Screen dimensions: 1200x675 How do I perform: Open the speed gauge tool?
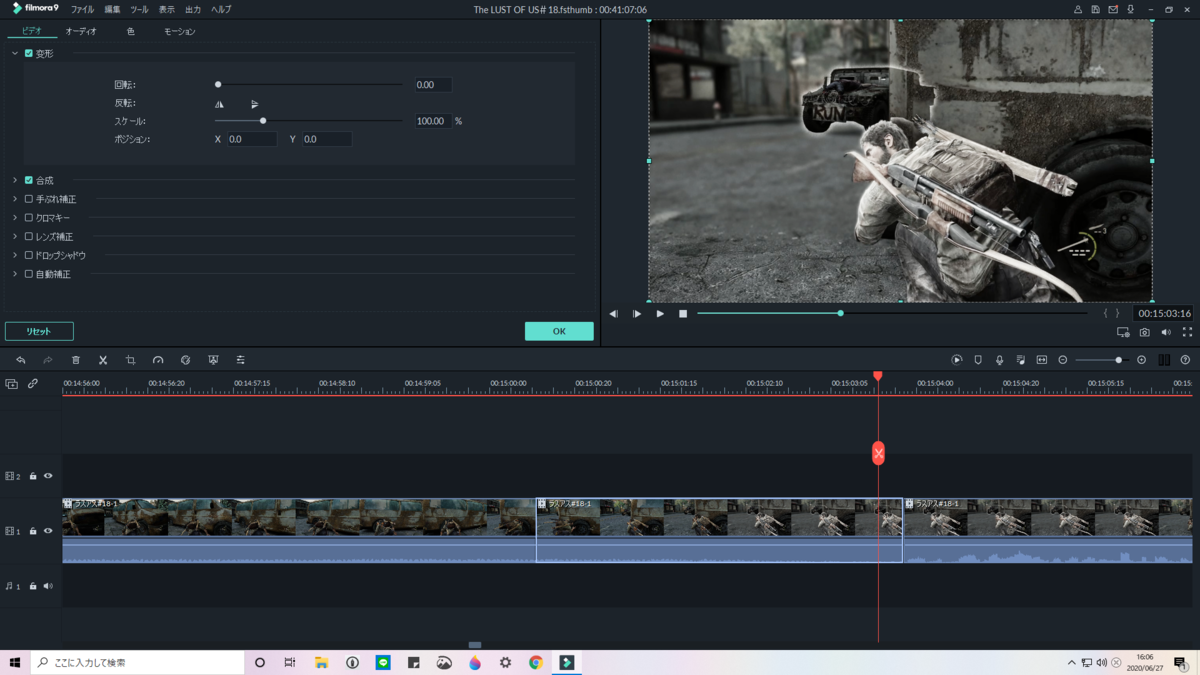click(x=158, y=360)
